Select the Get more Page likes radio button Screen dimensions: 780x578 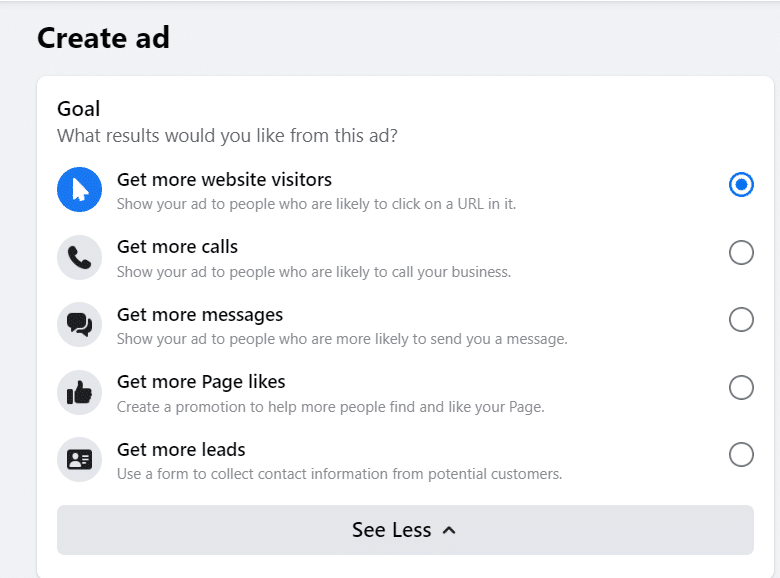[x=741, y=387]
